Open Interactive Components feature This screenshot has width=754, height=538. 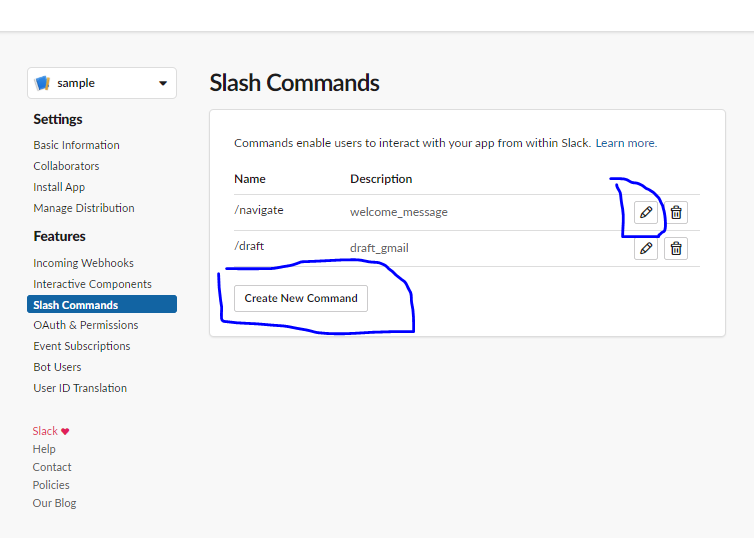pyautogui.click(x=92, y=284)
